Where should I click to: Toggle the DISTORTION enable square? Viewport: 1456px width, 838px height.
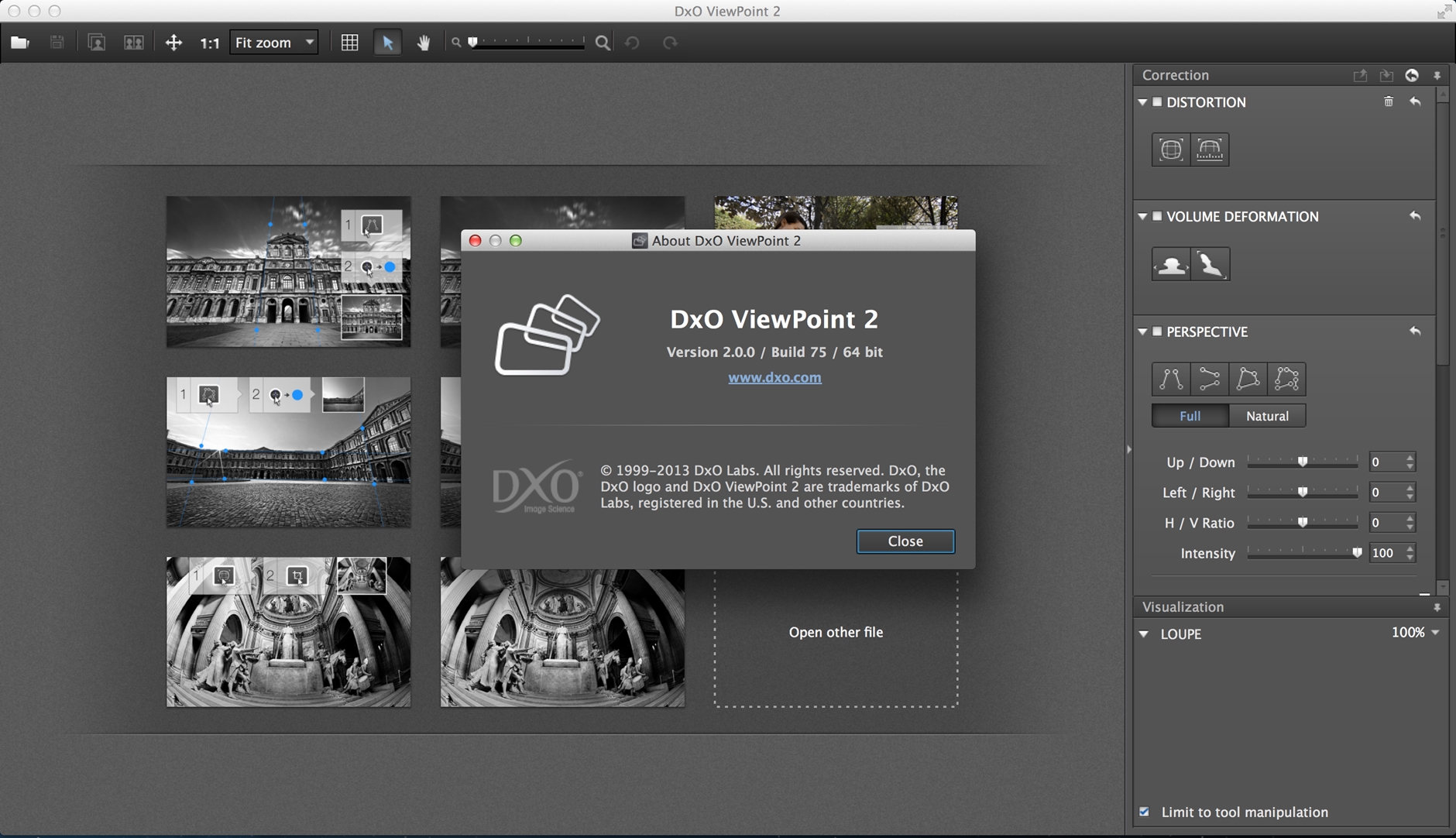tap(1157, 102)
